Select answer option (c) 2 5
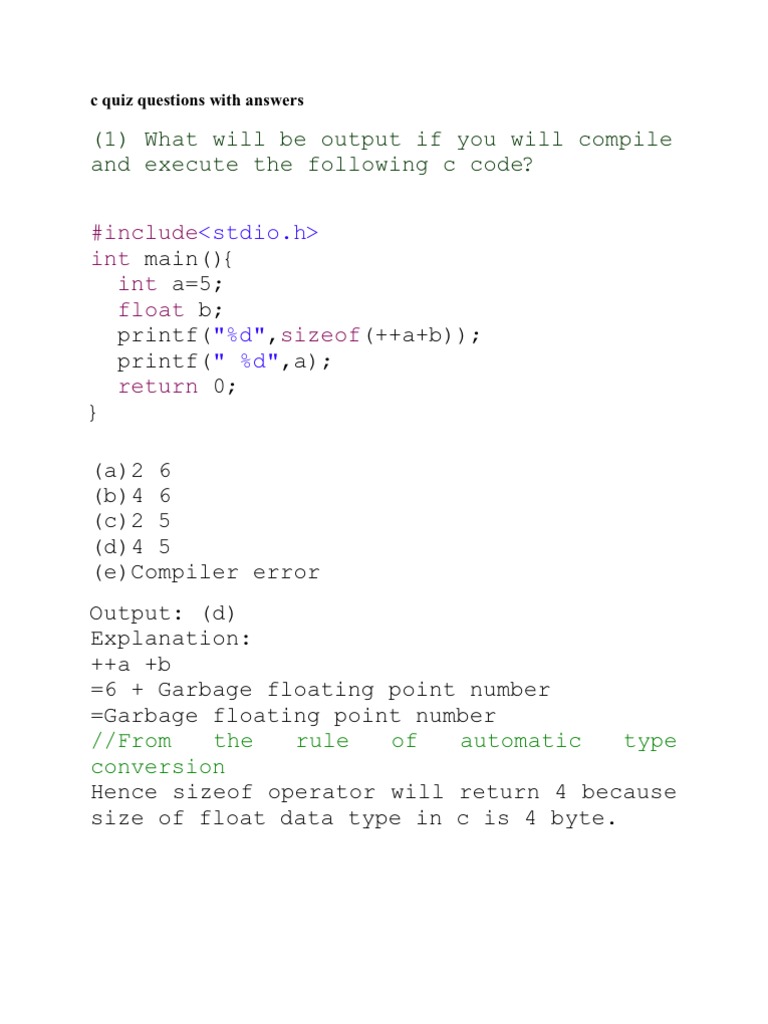 pos(132,521)
